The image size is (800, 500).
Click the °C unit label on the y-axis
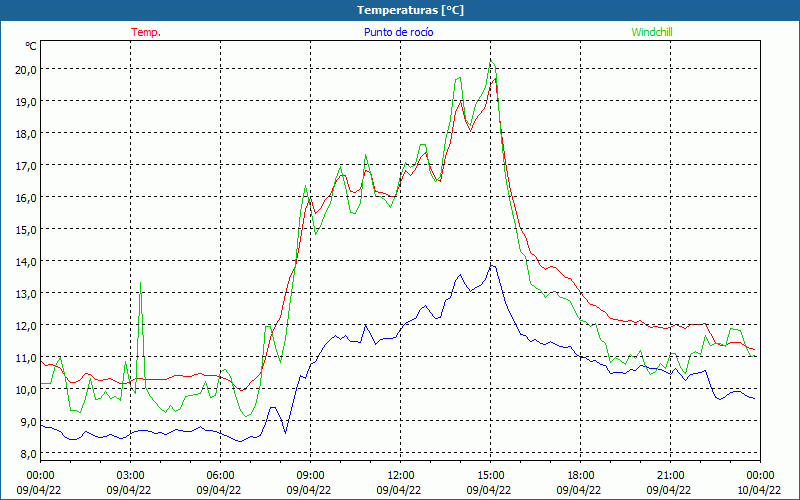point(31,46)
